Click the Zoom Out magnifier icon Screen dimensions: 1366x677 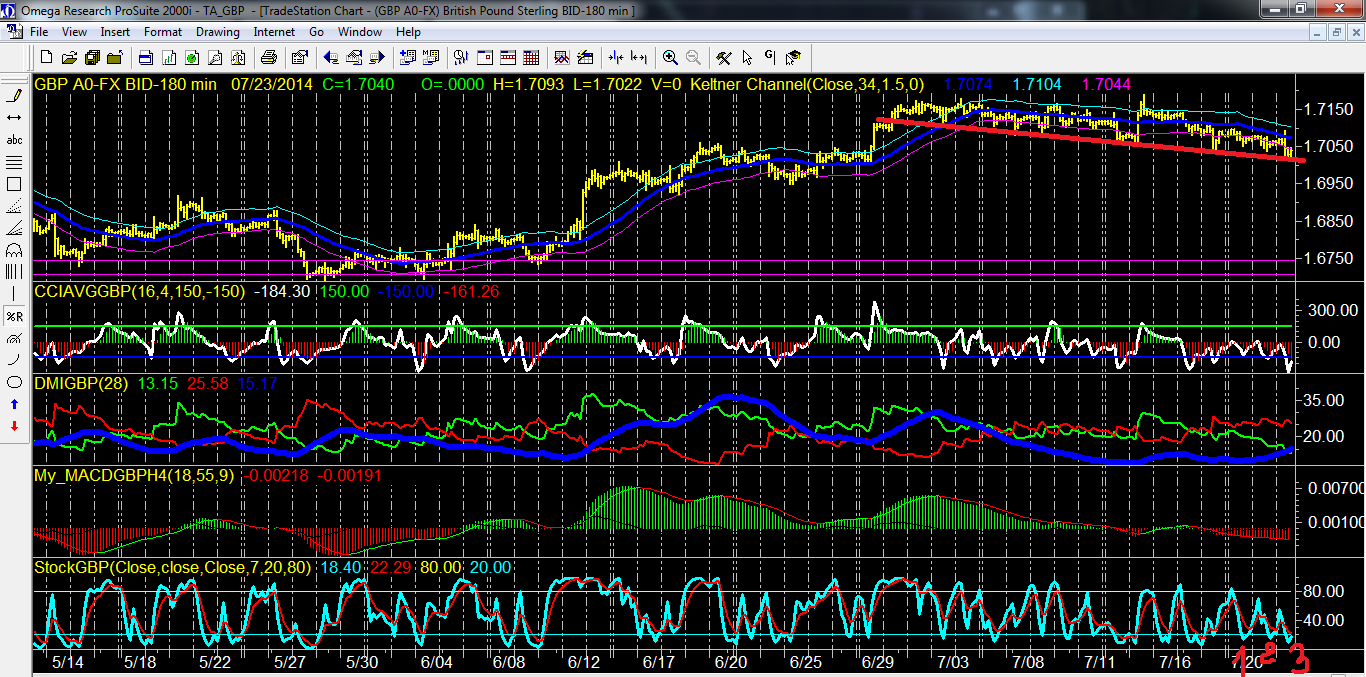pyautogui.click(x=692, y=57)
